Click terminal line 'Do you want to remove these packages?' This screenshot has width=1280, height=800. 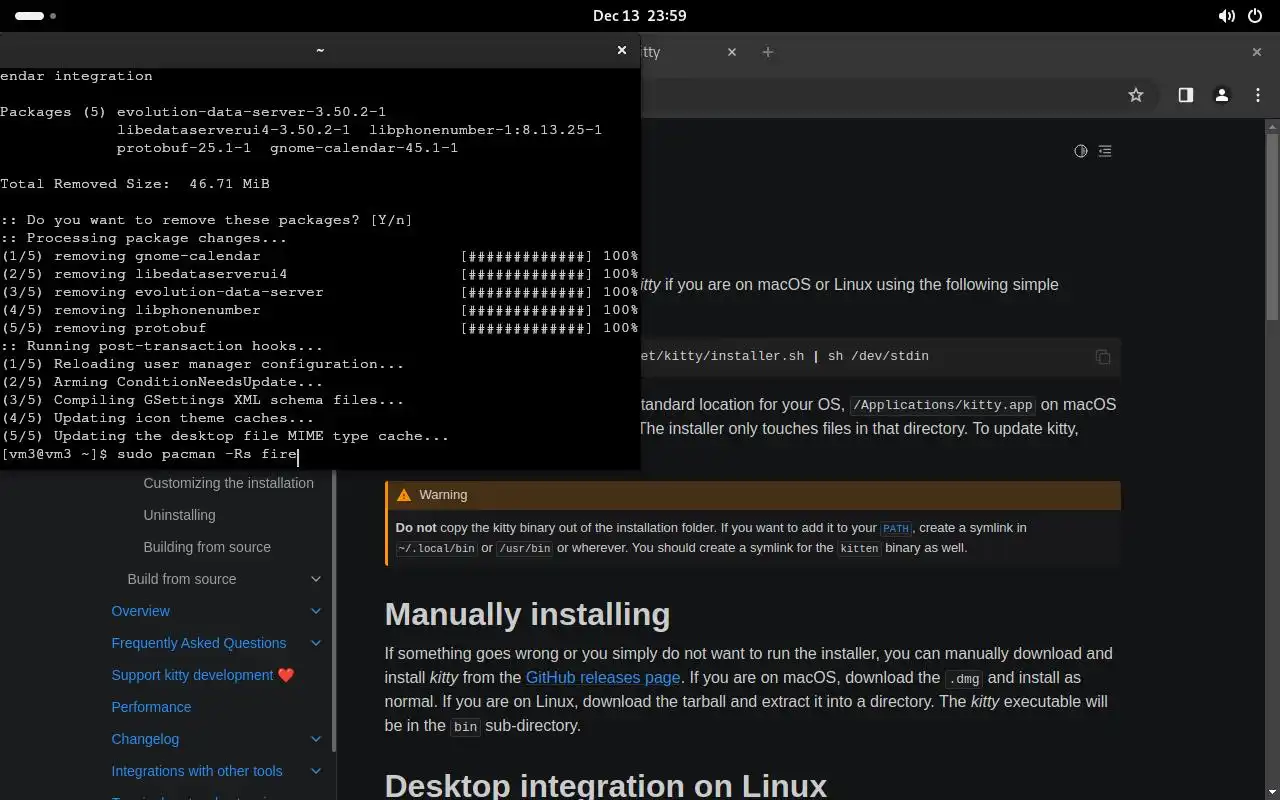point(206,220)
